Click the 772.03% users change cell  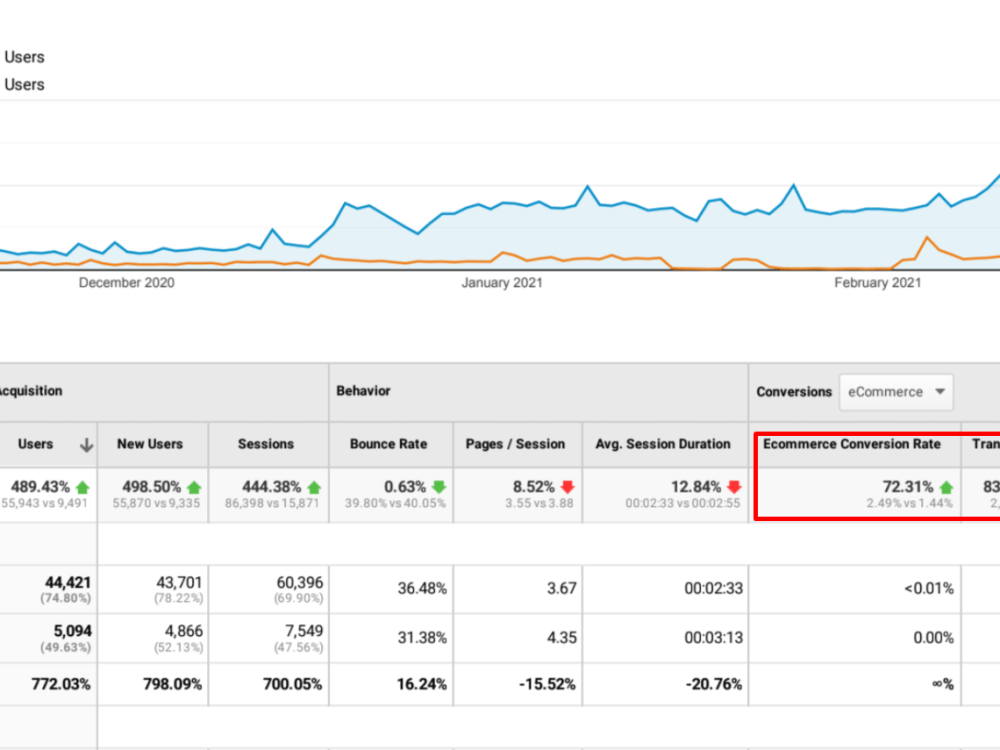coord(61,684)
